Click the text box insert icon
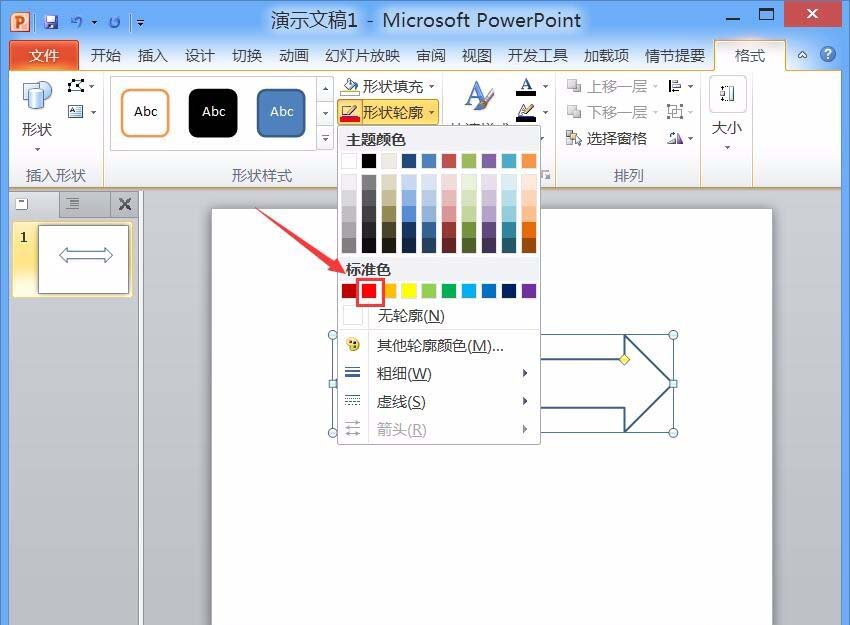Viewport: 850px width, 625px height. click(x=75, y=111)
